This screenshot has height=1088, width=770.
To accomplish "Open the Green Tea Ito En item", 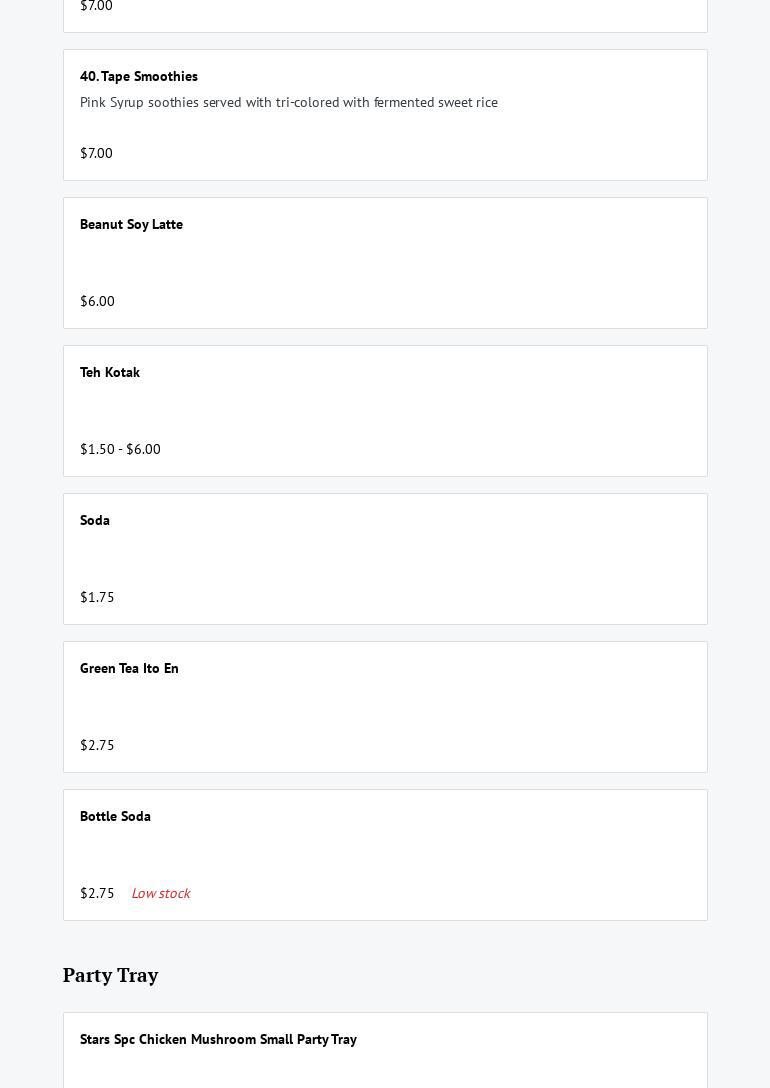I will tap(129, 668).
